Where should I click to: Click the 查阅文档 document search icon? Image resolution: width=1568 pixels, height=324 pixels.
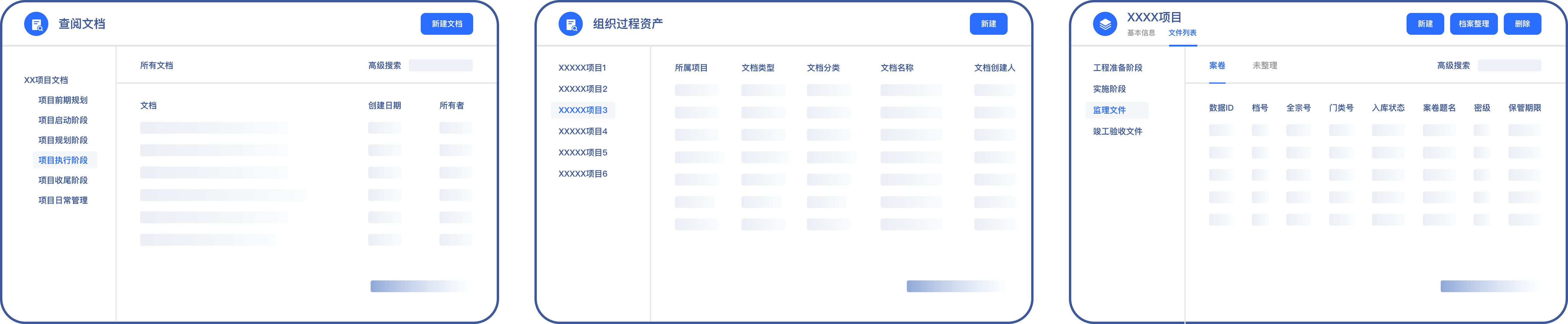pyautogui.click(x=36, y=24)
